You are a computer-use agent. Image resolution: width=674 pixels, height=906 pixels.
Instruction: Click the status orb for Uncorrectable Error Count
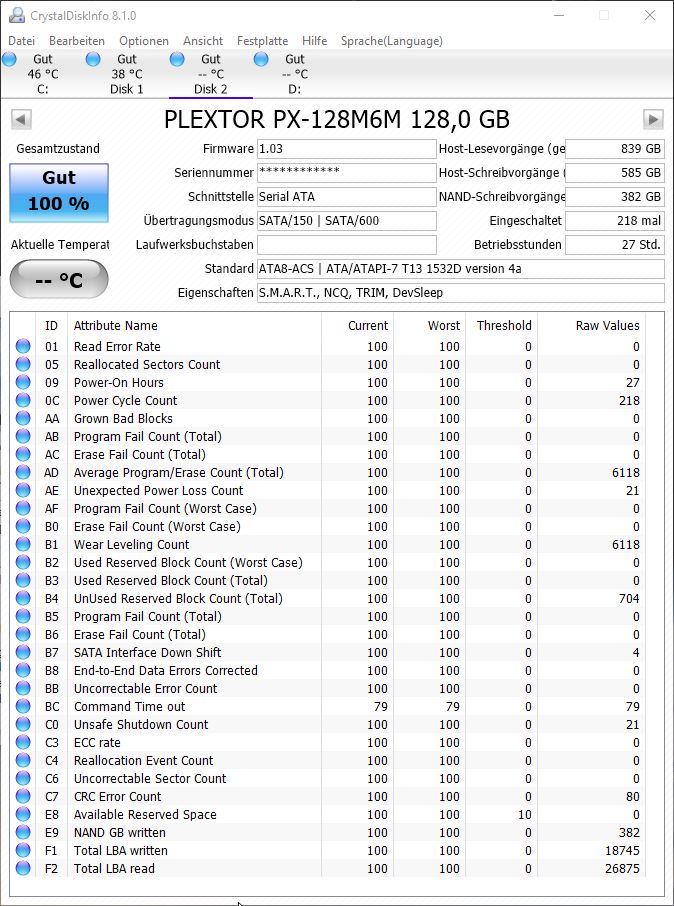[23, 688]
